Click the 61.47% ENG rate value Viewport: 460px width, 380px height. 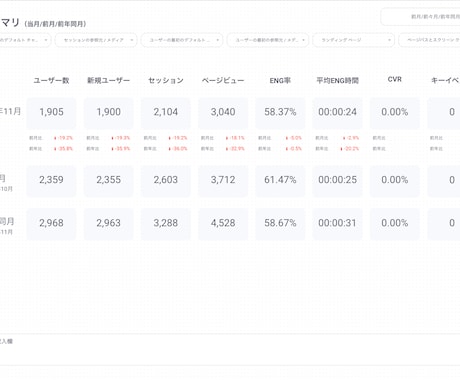[280, 180]
